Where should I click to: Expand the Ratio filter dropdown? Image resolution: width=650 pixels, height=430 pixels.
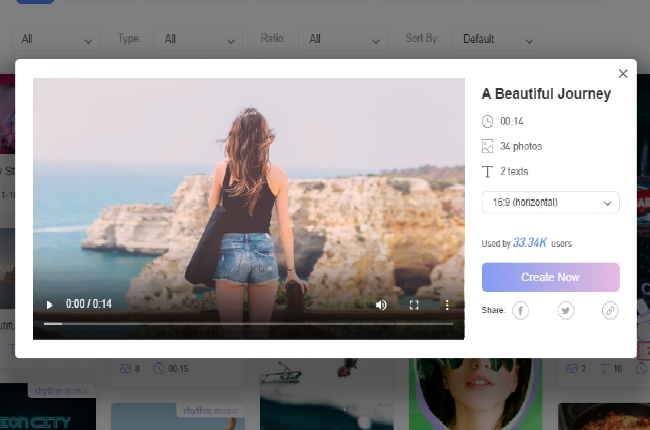(x=346, y=39)
